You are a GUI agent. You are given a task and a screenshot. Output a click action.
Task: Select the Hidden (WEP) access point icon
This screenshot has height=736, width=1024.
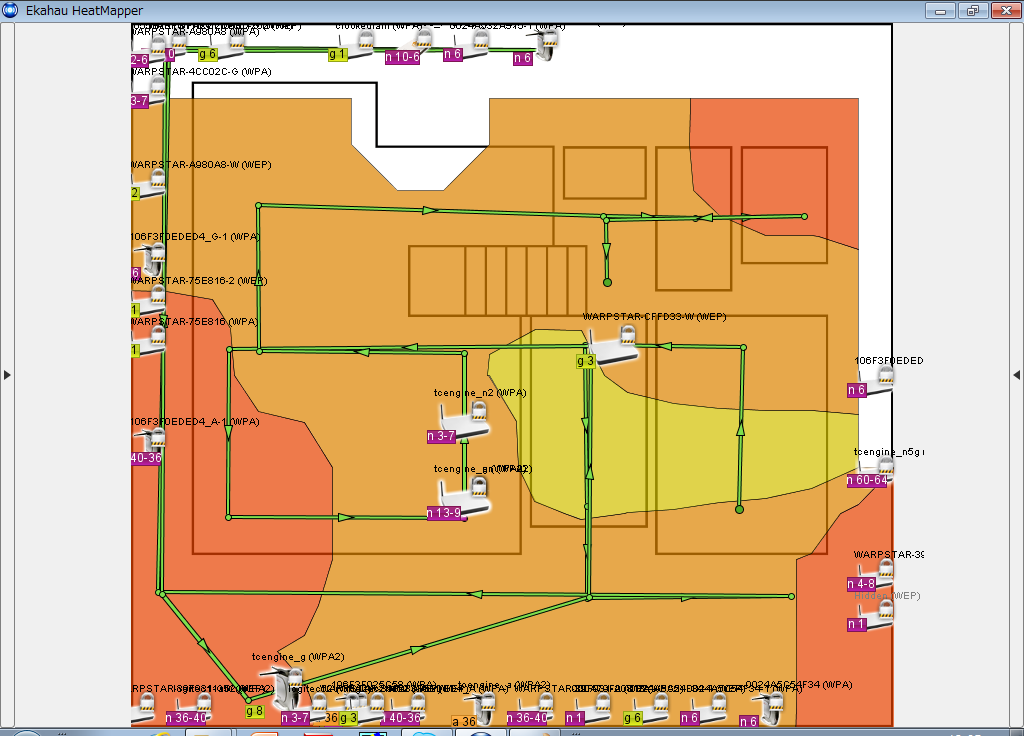(x=876, y=616)
